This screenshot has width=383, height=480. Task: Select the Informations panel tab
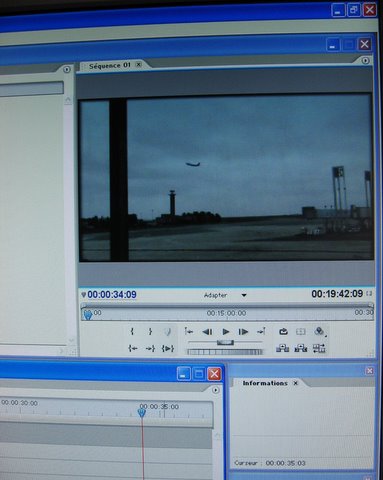[265, 383]
